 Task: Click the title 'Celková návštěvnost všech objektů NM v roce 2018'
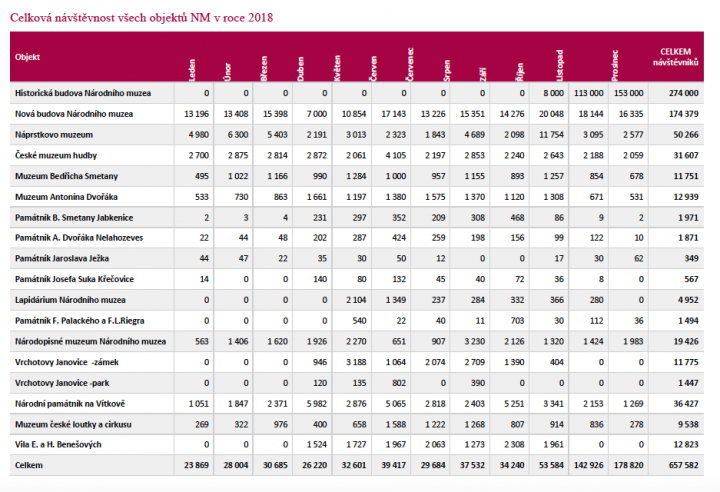point(141,18)
